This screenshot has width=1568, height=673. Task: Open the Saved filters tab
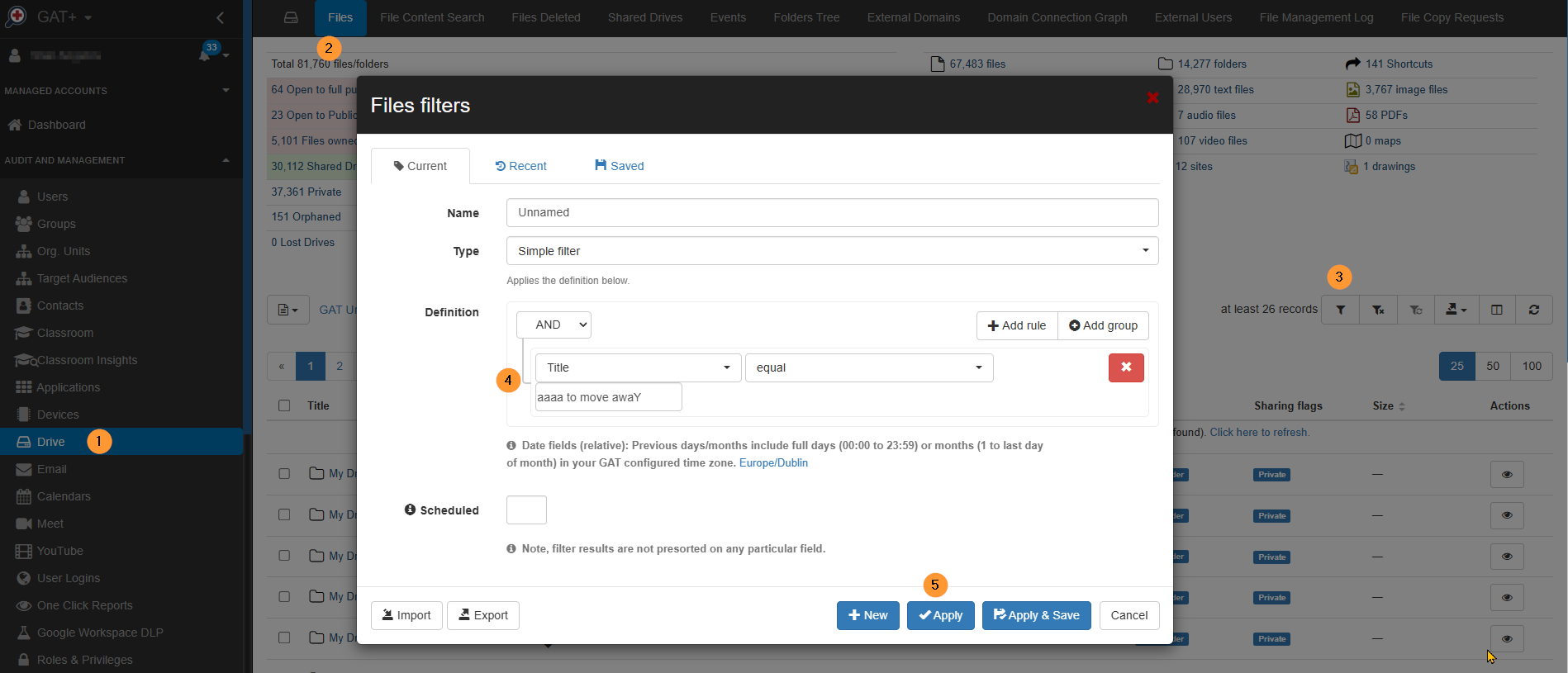coord(619,166)
